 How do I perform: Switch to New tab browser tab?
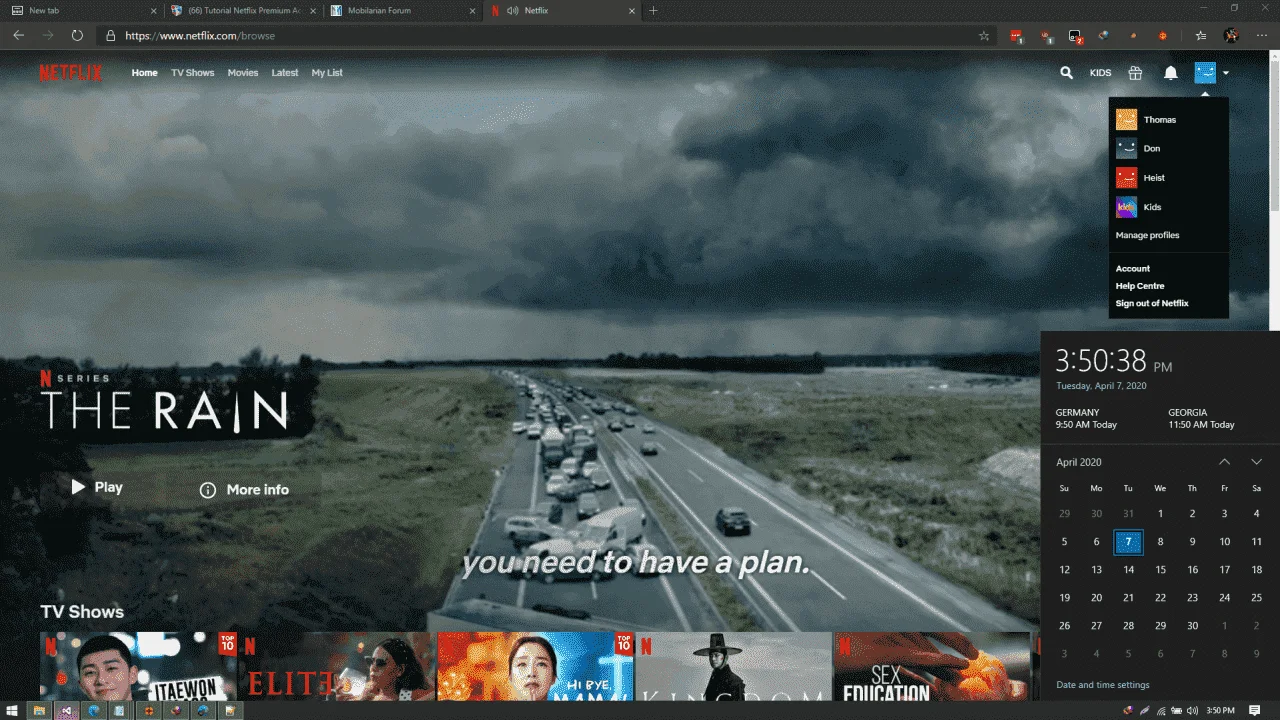[x=82, y=11]
